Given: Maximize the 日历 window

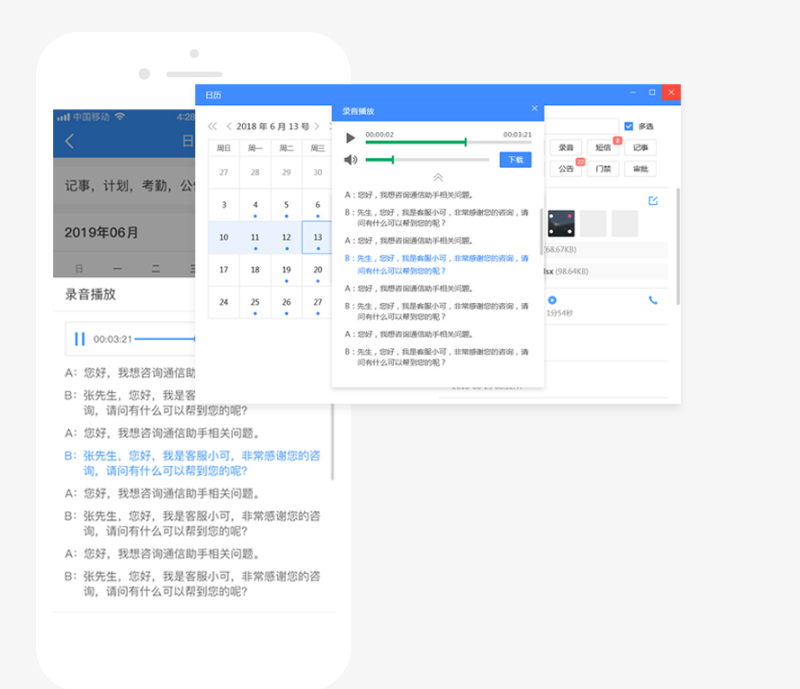Looking at the screenshot, I should 652,92.
